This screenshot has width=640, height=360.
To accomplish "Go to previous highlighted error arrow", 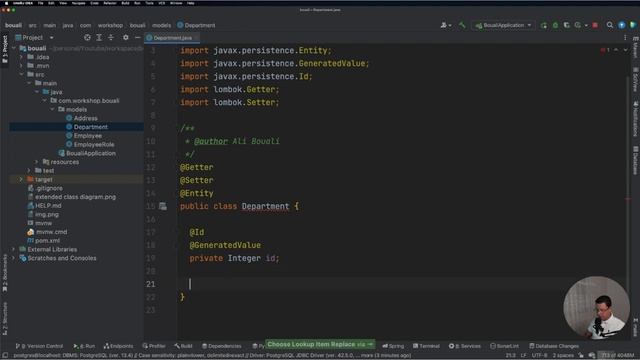I will pyautogui.click(x=616, y=50).
